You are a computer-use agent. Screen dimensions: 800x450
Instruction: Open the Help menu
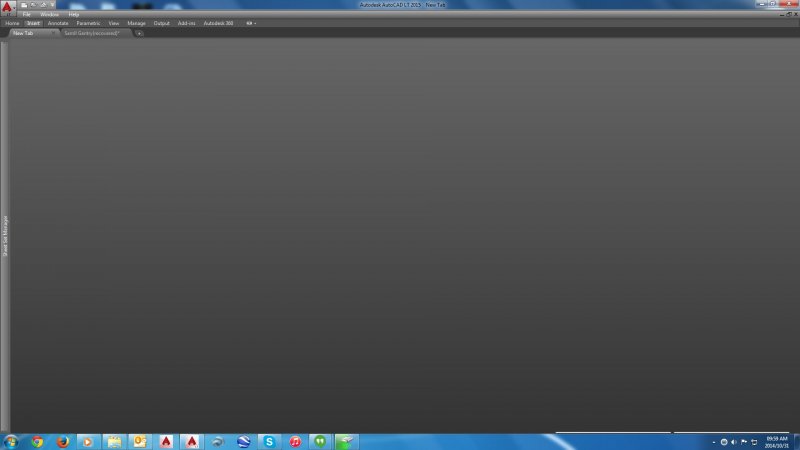[73, 15]
